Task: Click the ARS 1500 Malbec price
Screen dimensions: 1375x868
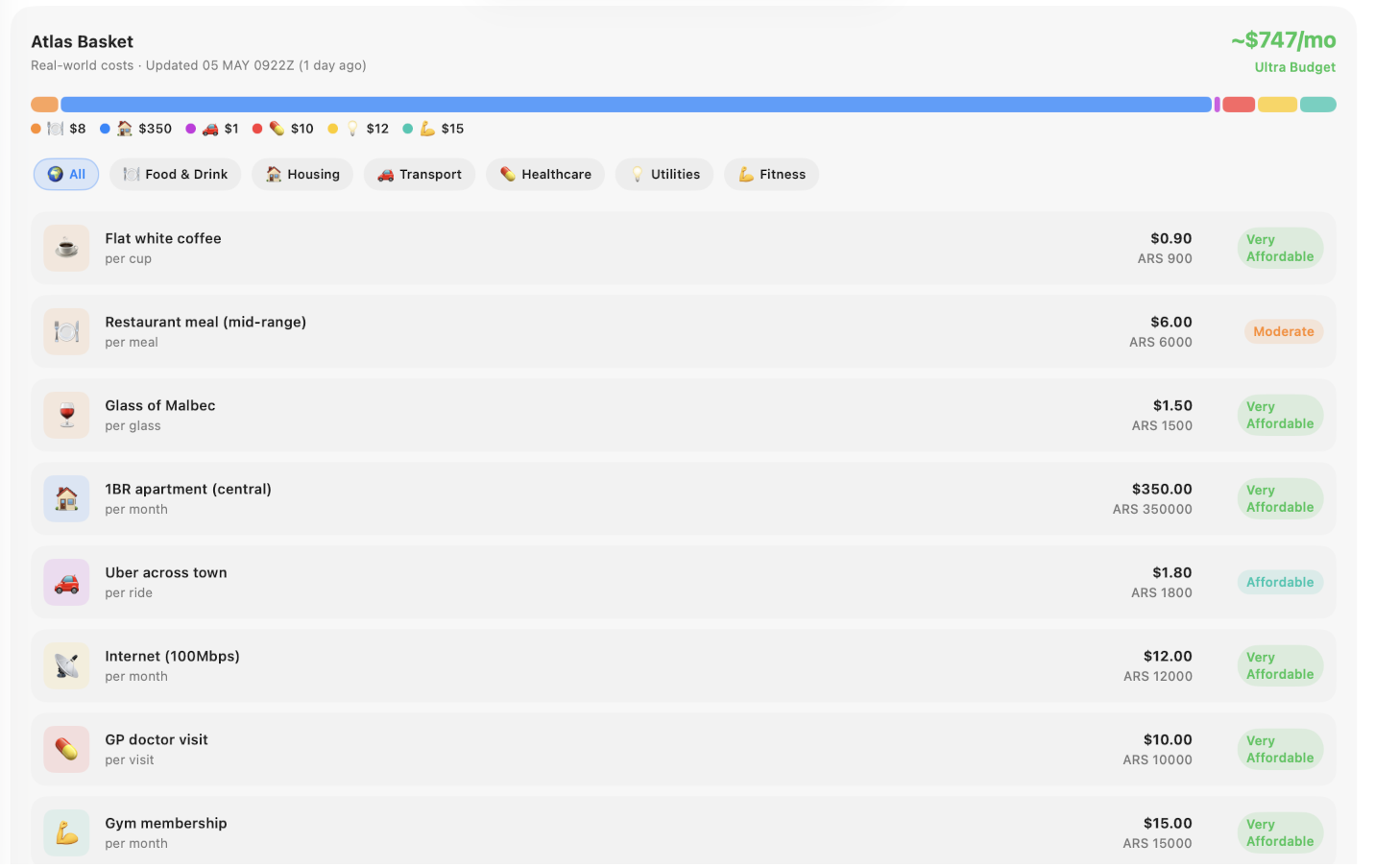Action: pos(1162,425)
